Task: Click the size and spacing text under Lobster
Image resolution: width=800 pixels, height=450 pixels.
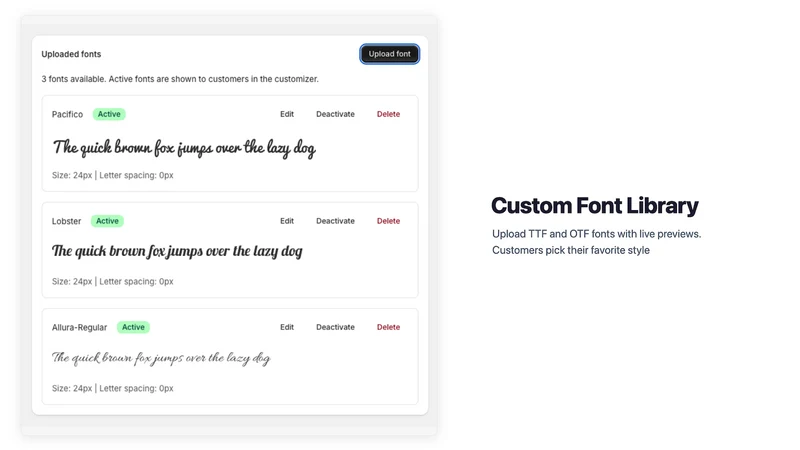Action: (x=113, y=282)
